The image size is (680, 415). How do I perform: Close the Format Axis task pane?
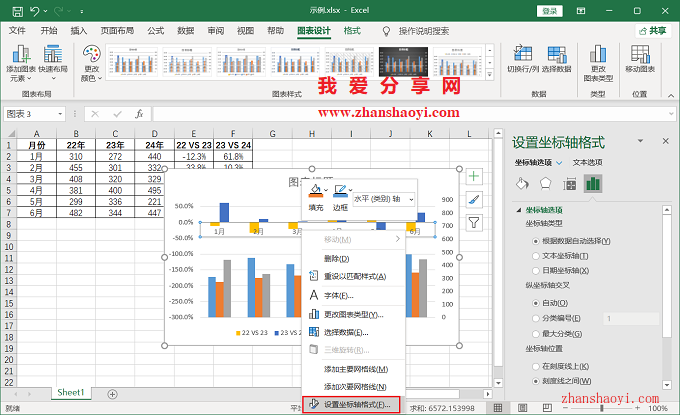coord(666,141)
